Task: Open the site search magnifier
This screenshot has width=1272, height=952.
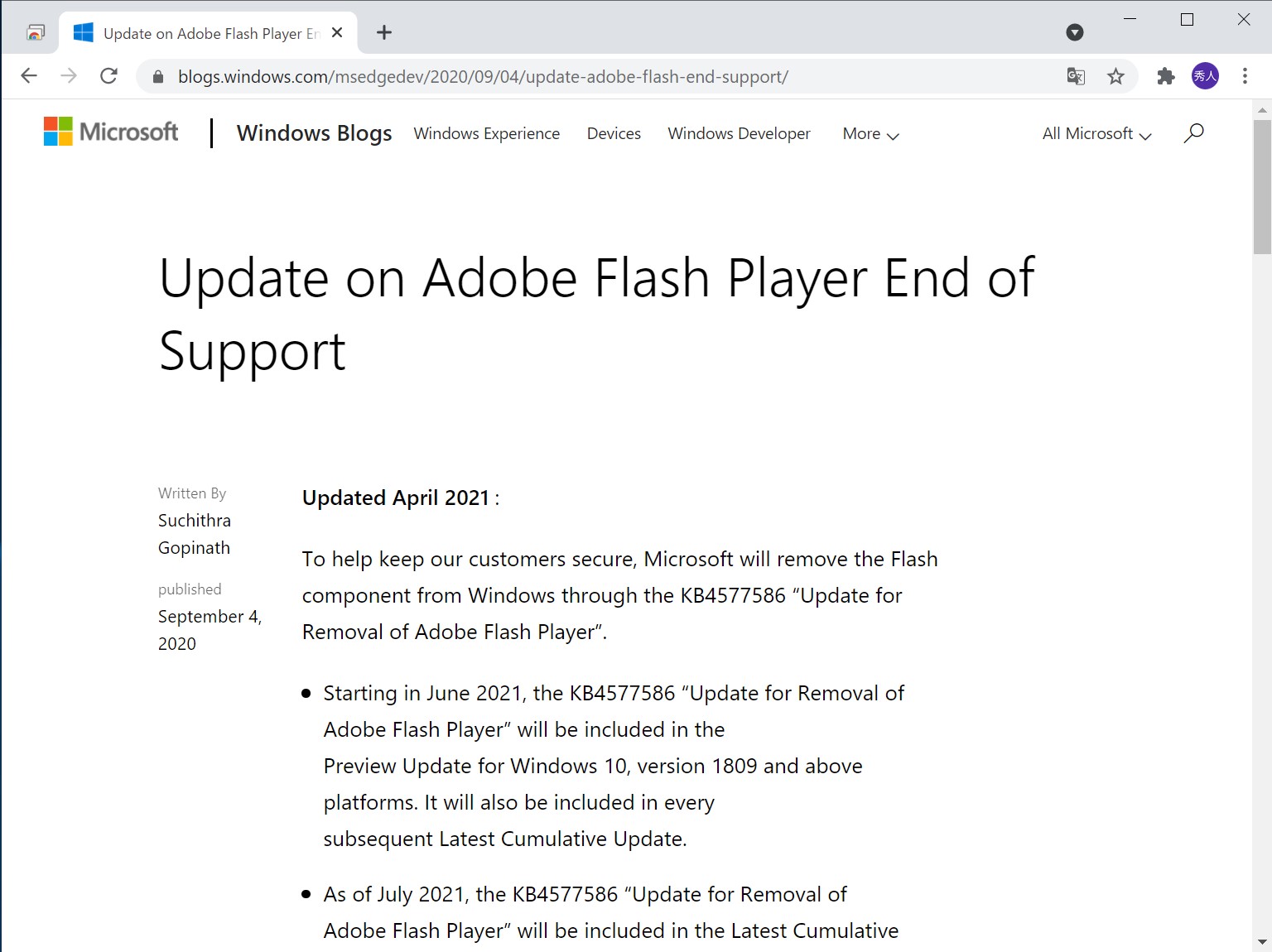Action: (x=1193, y=133)
